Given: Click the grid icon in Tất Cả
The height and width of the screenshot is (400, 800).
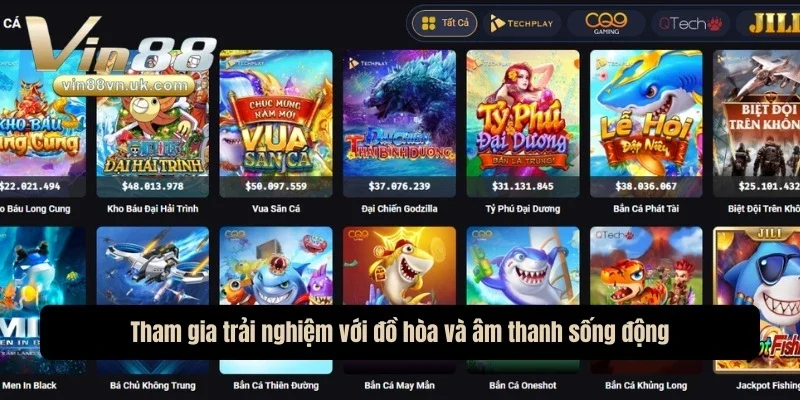Looking at the screenshot, I should click(x=429, y=23).
